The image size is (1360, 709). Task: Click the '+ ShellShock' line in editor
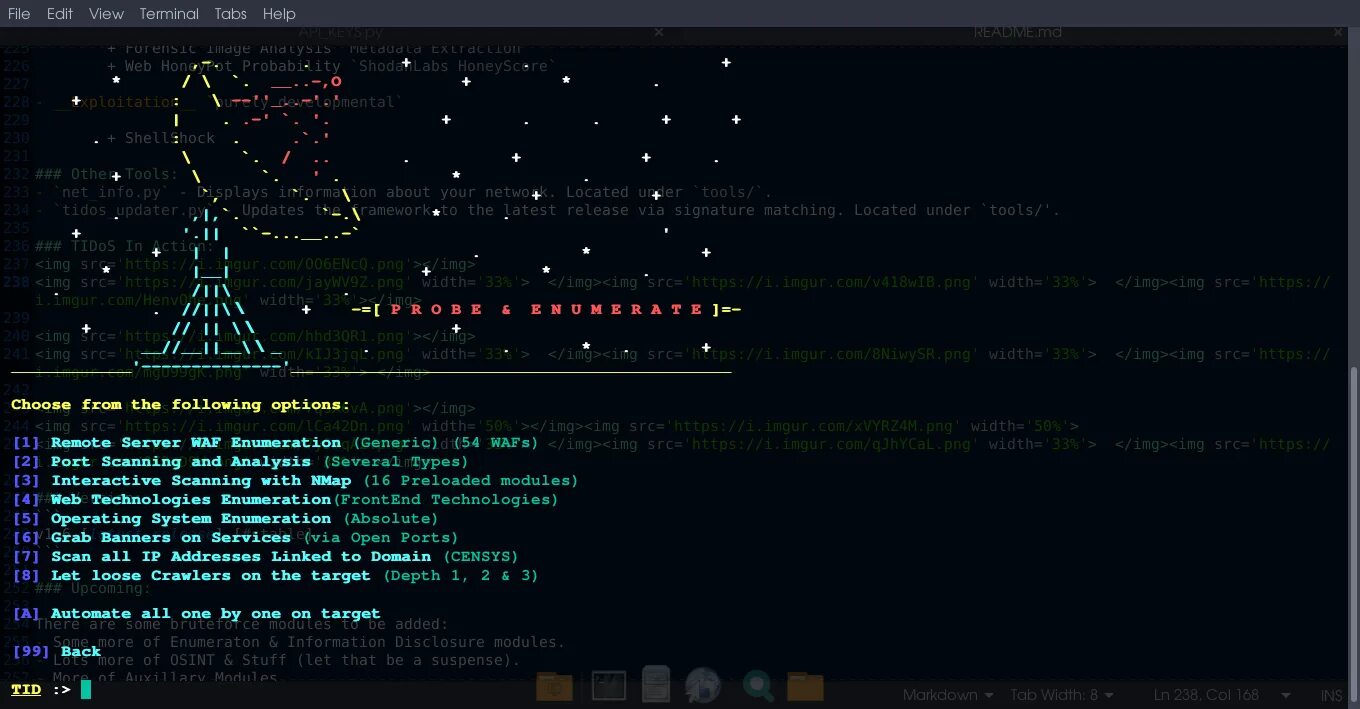click(x=160, y=138)
